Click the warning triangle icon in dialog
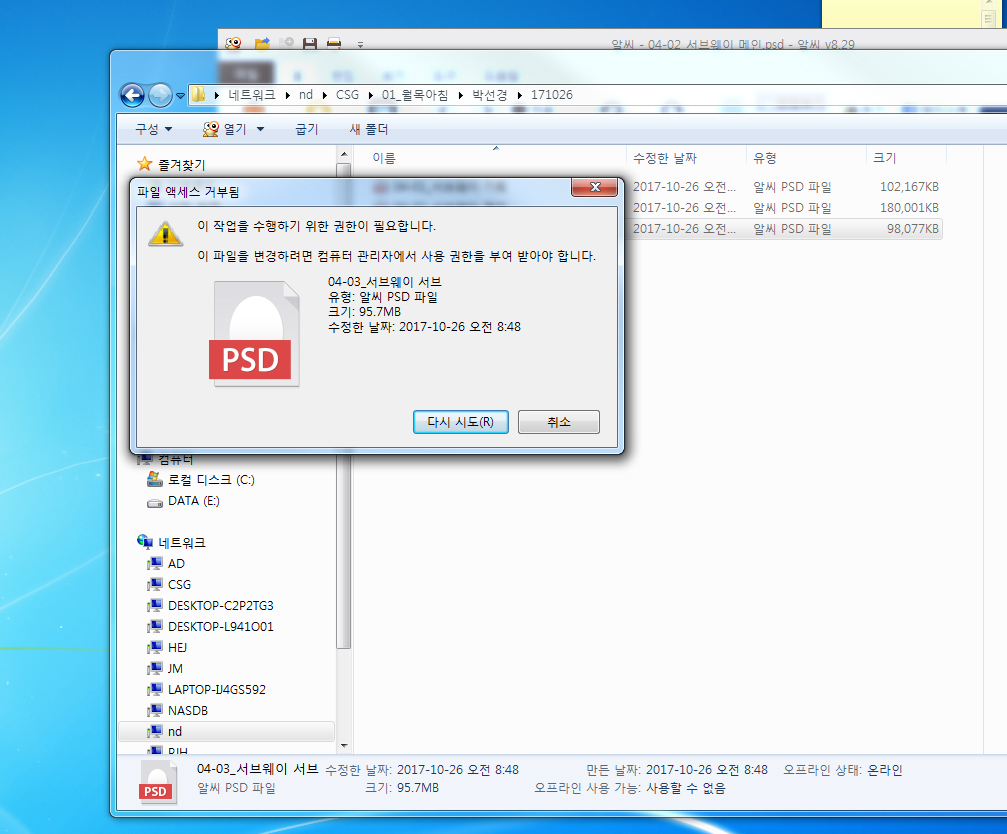 coord(166,233)
